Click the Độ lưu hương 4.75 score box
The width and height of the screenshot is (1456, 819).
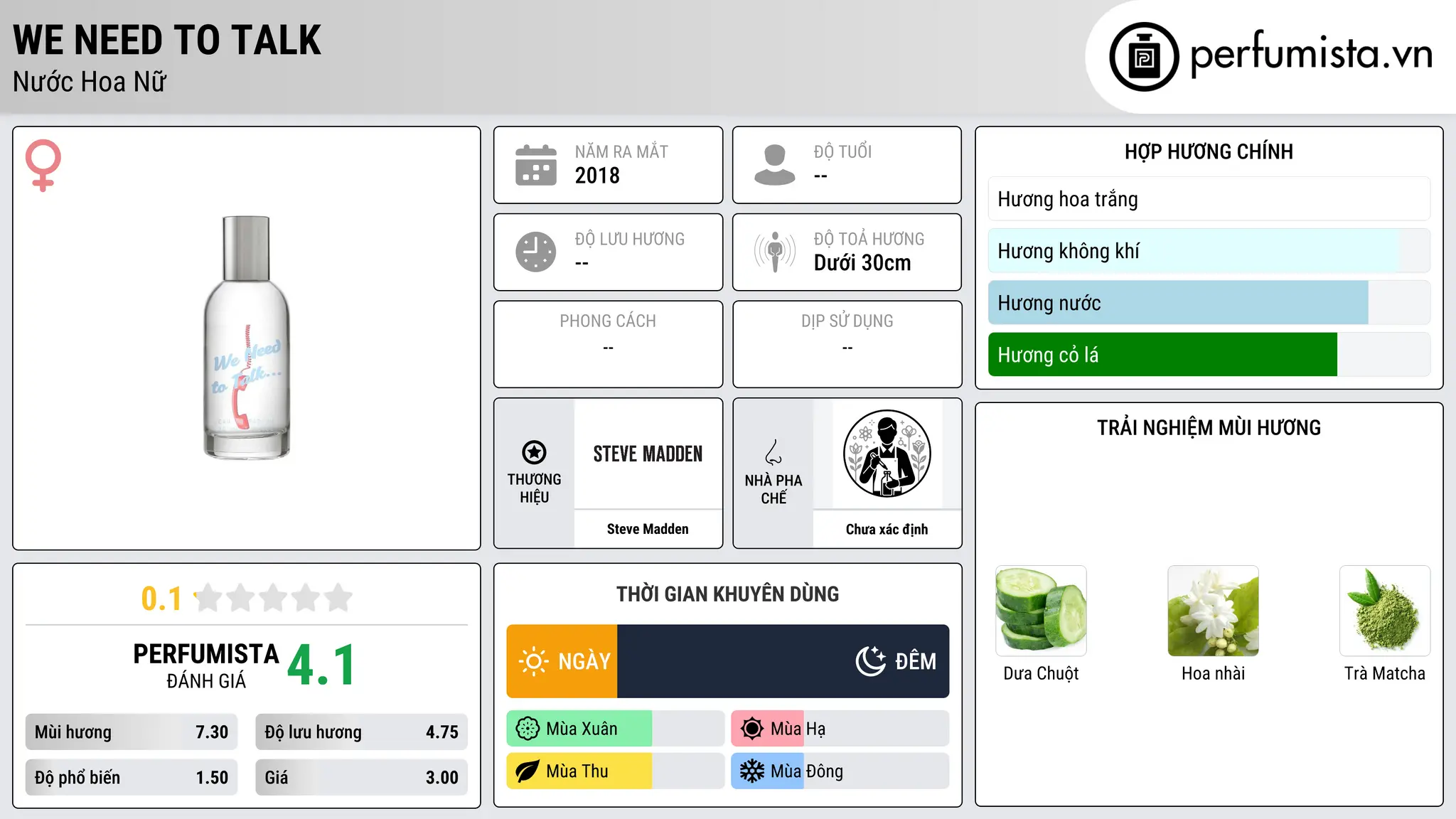tap(362, 732)
